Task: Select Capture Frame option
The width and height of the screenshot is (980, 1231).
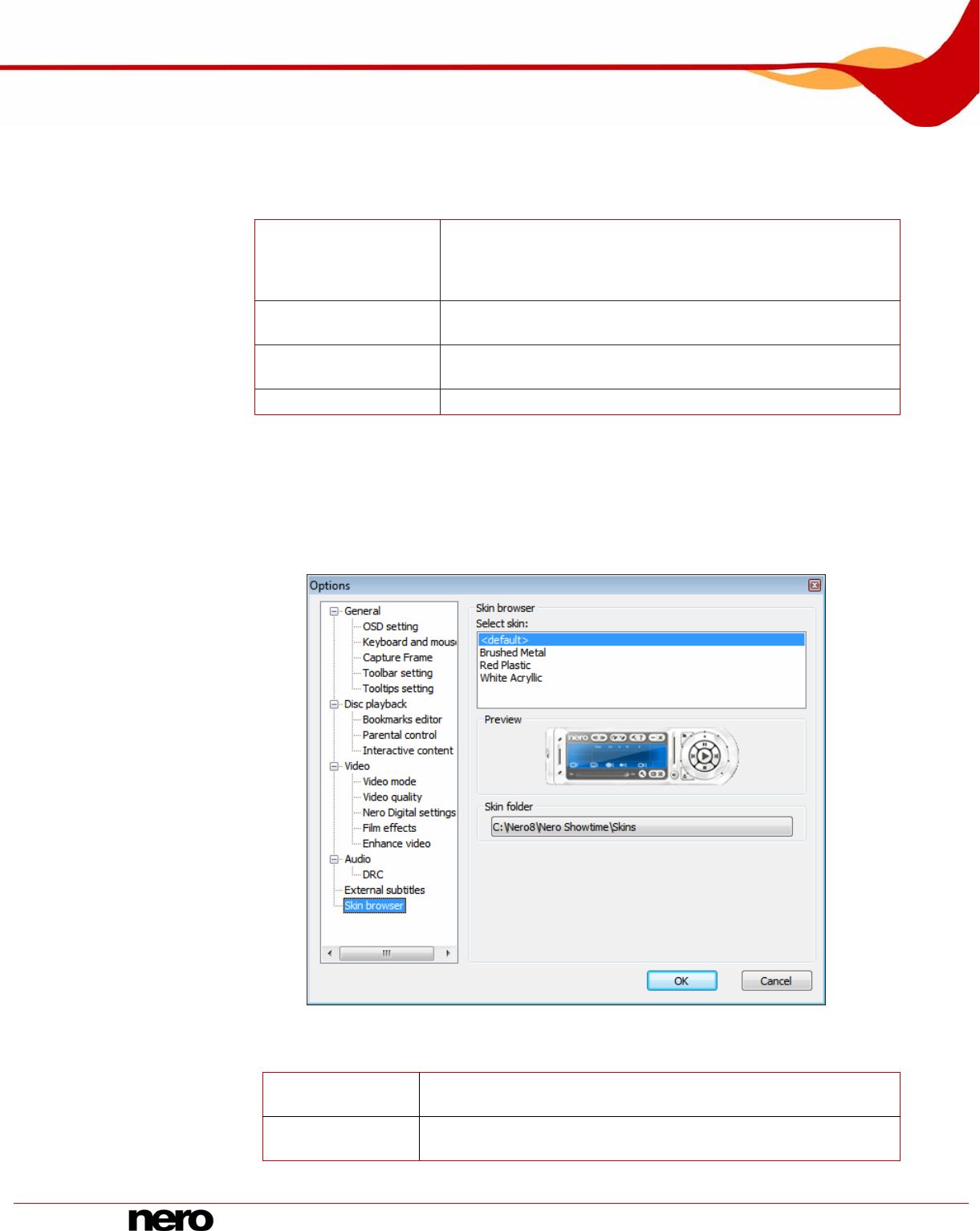Action: coord(397,658)
